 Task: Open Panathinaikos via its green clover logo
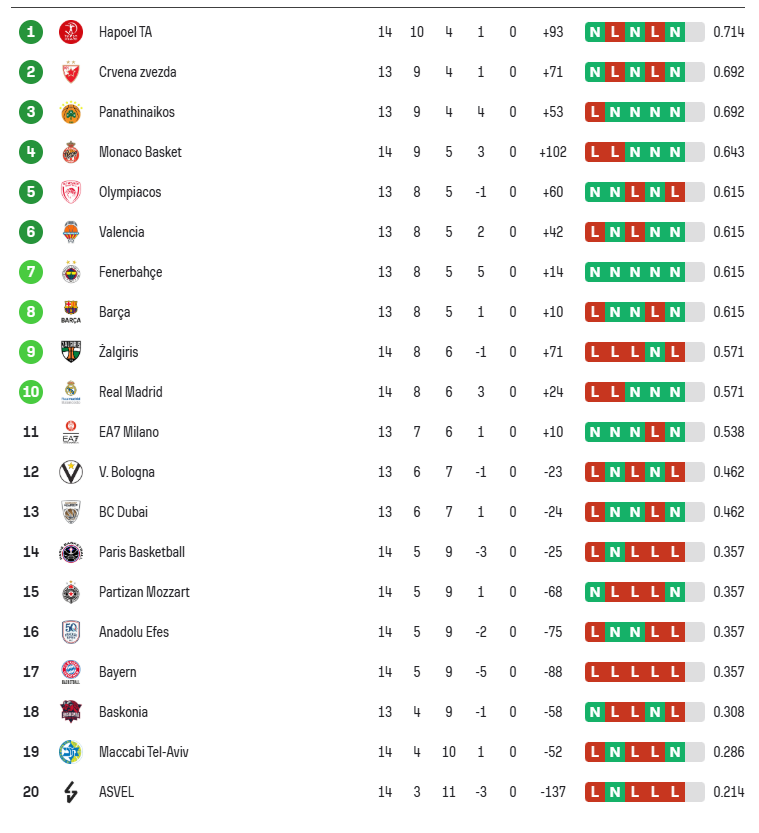(71, 112)
